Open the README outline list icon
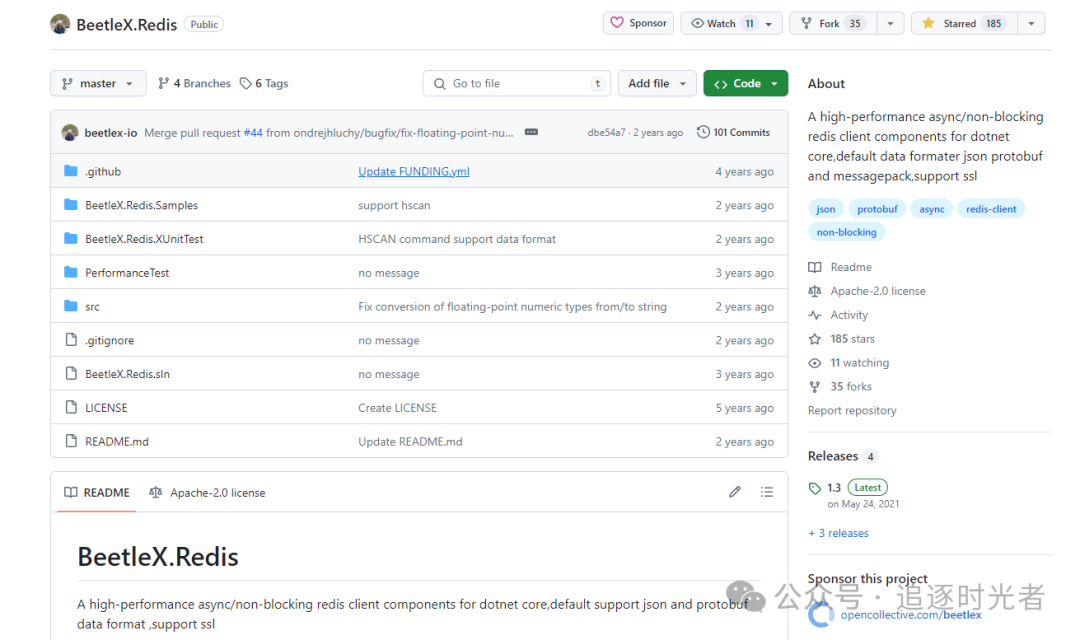This screenshot has height=640, width=1080. coord(767,492)
